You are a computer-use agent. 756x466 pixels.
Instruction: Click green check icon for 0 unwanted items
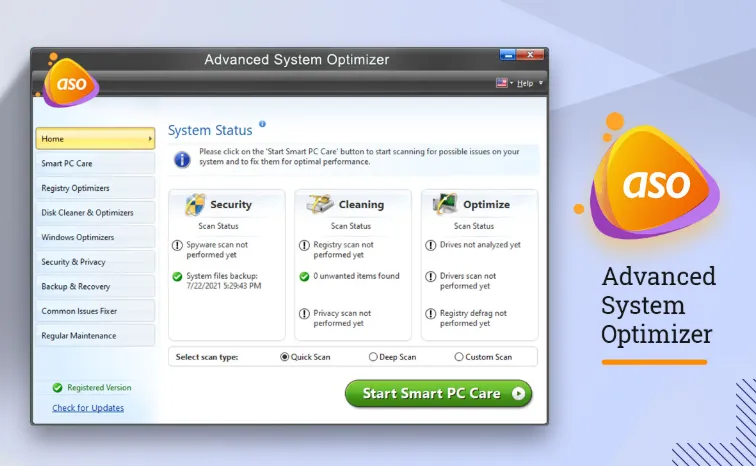[x=304, y=277]
